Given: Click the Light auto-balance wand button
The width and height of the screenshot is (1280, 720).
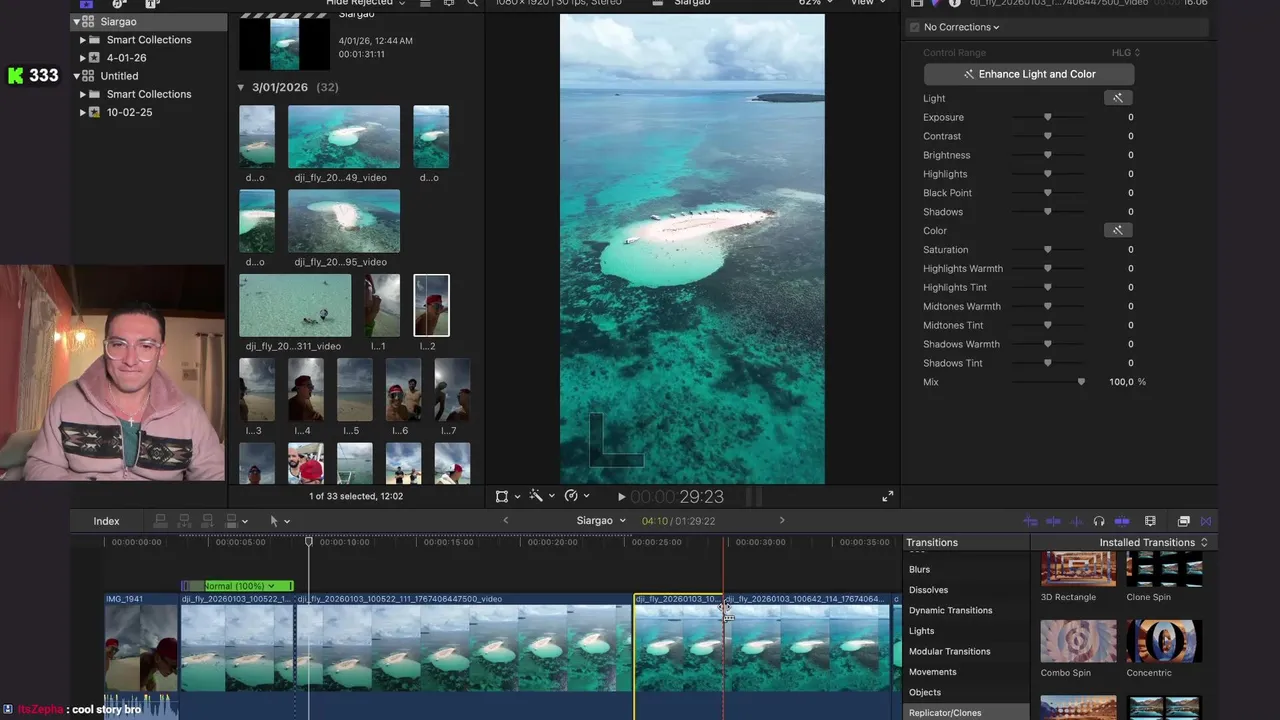Looking at the screenshot, I should pyautogui.click(x=1117, y=98).
